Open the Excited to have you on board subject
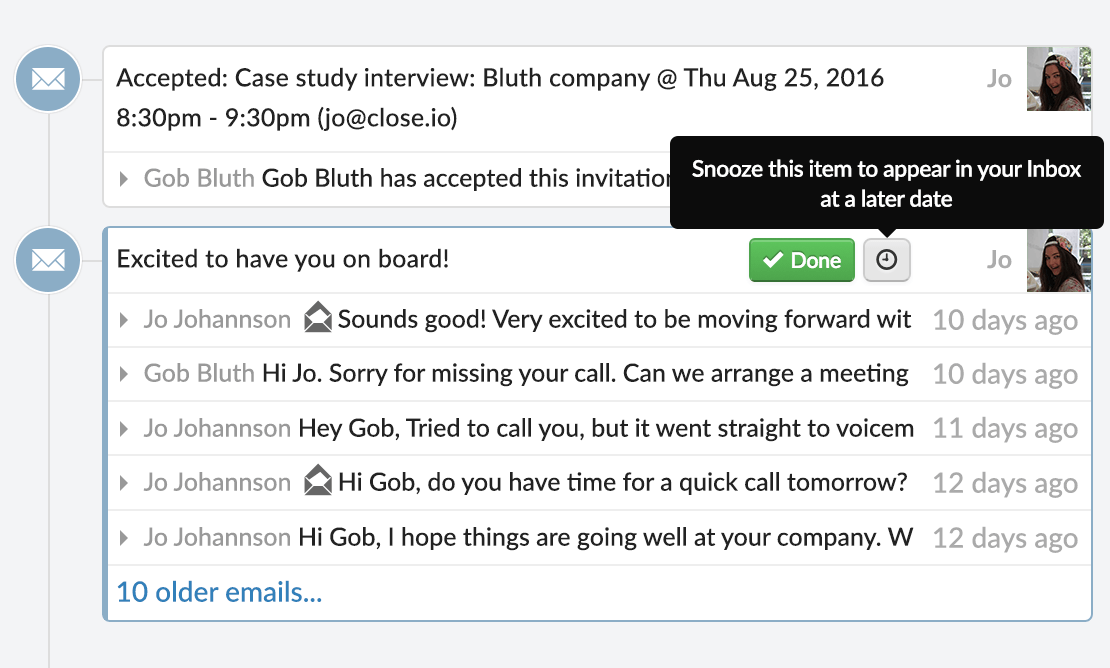The image size is (1110, 668). pyautogui.click(x=282, y=259)
